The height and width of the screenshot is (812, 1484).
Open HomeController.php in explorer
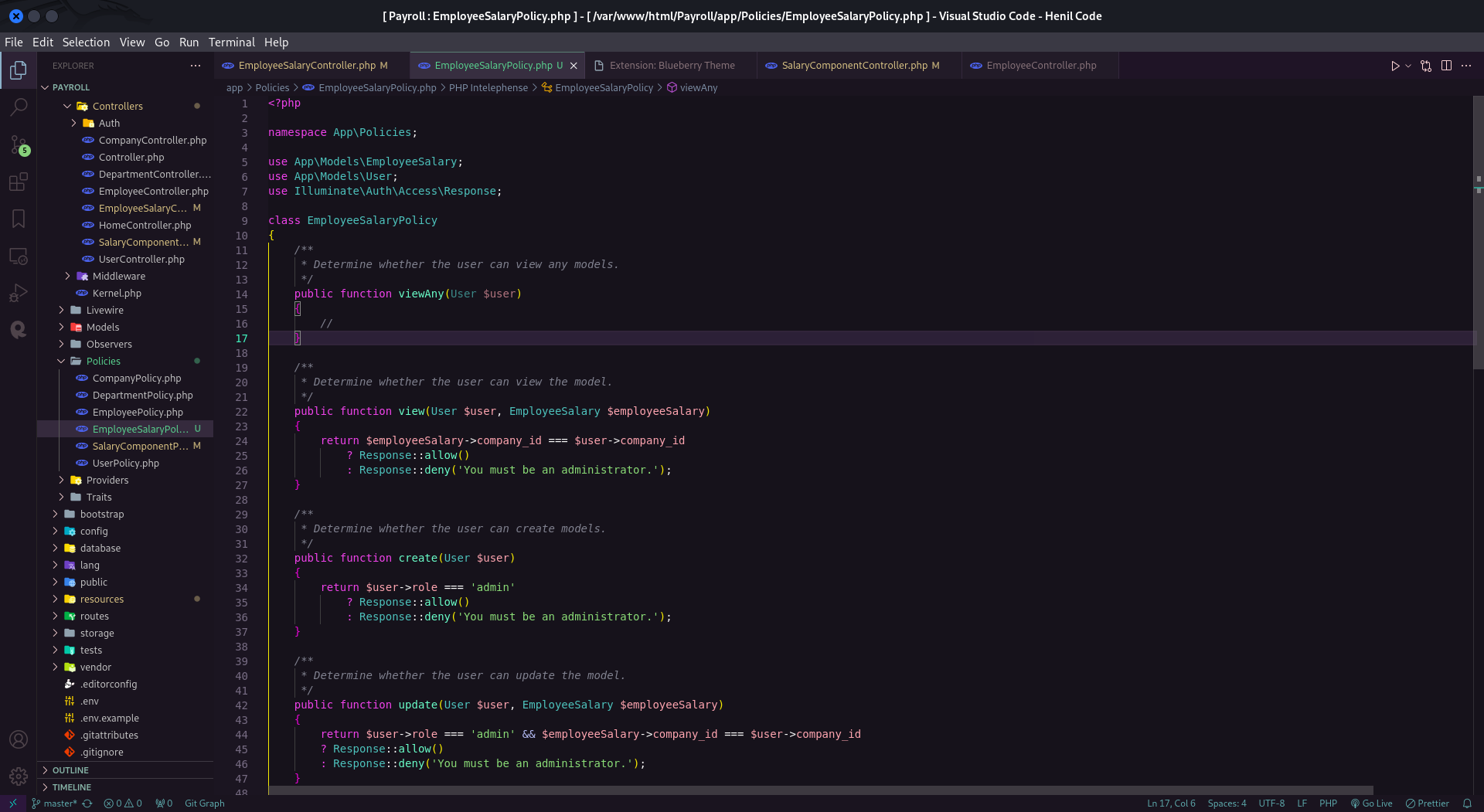coord(145,225)
